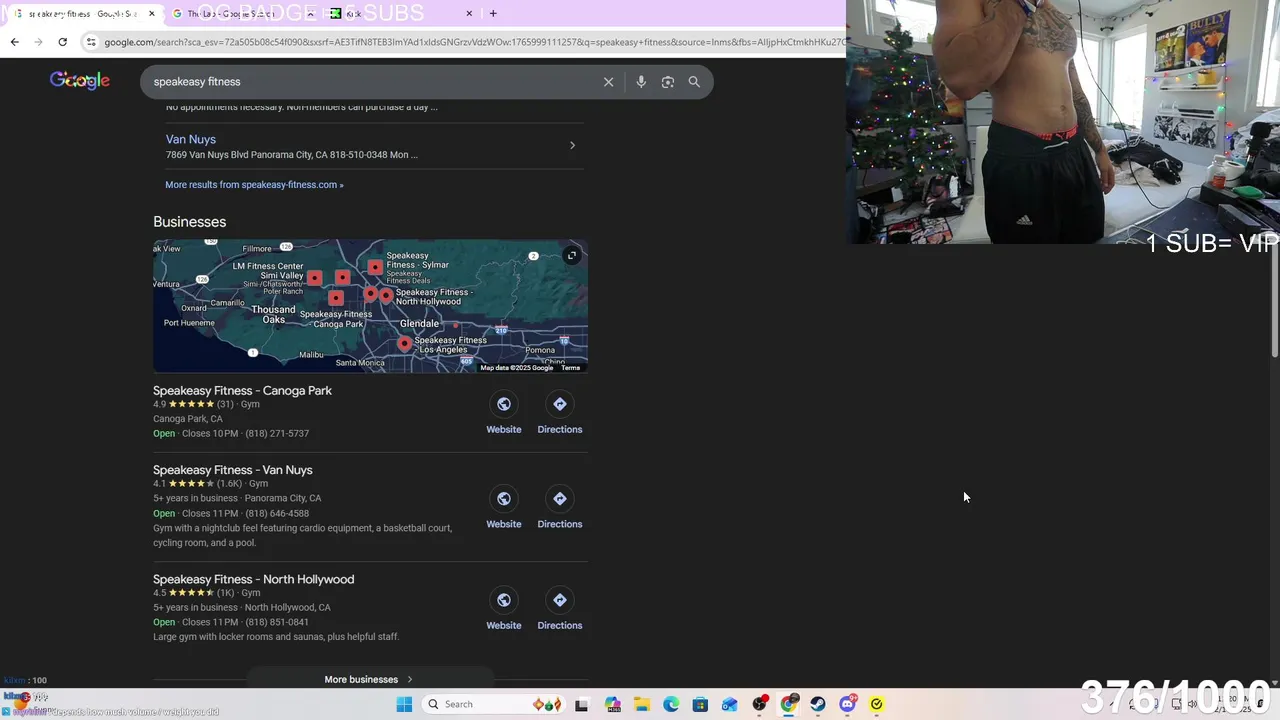The height and width of the screenshot is (720, 1280).
Task: Select Speakeasy Fitness Los Angeles map pin
Action: 404,343
